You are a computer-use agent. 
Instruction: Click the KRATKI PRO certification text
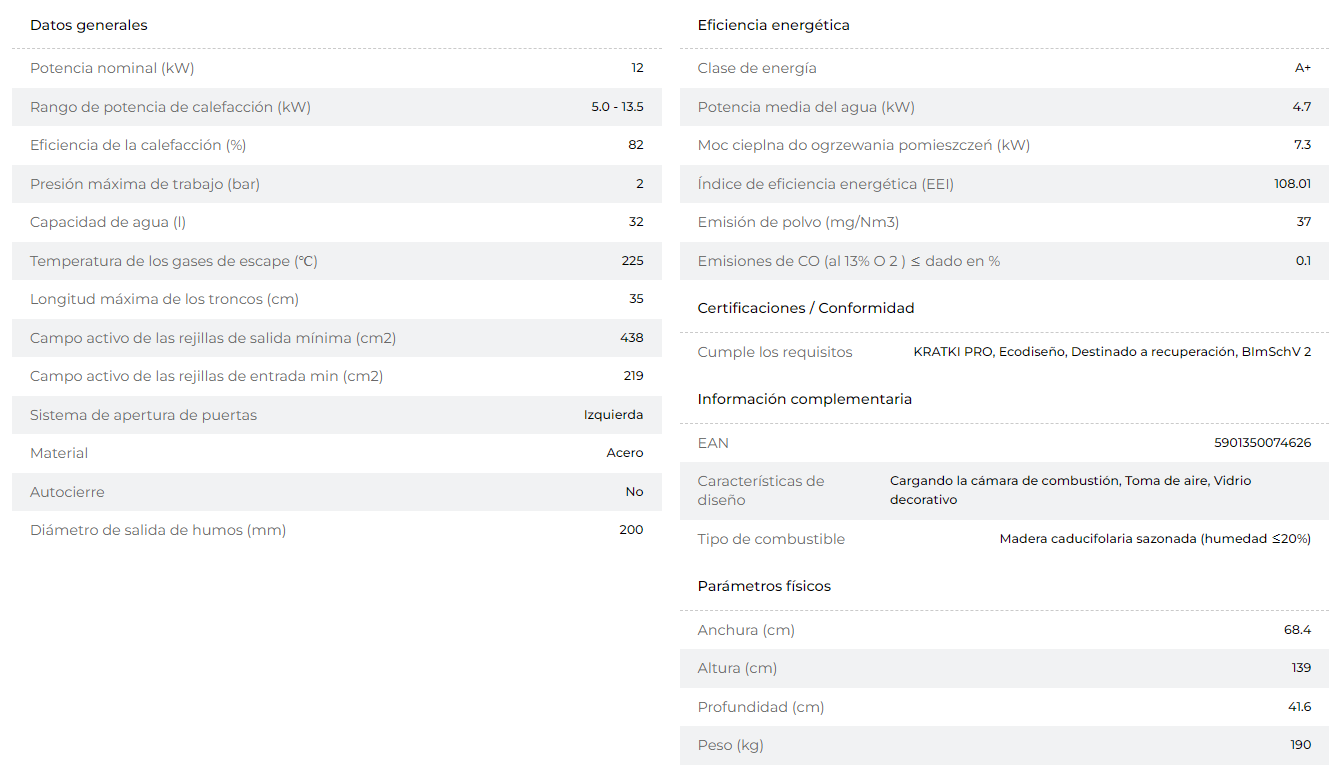tap(954, 352)
